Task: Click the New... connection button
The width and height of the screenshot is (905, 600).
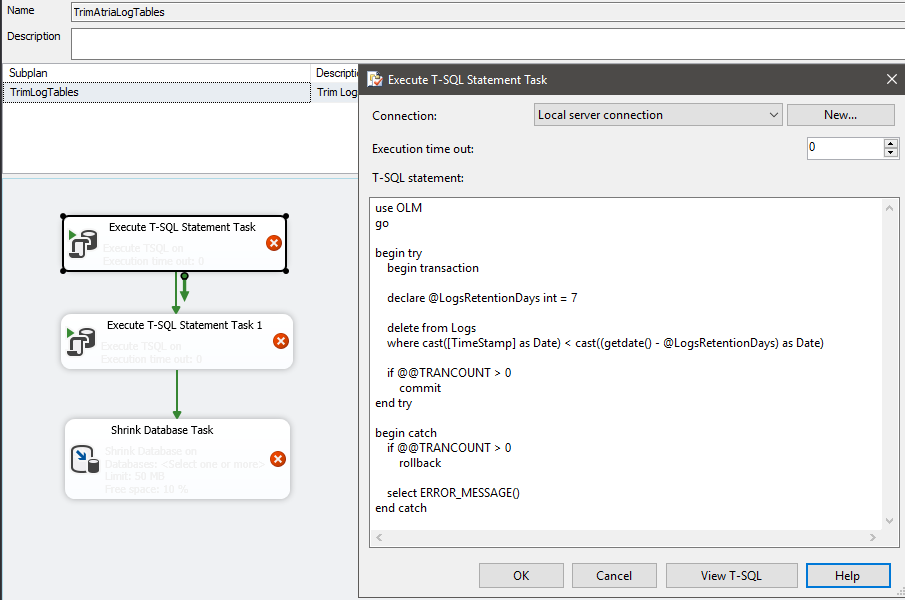Action: 840,115
